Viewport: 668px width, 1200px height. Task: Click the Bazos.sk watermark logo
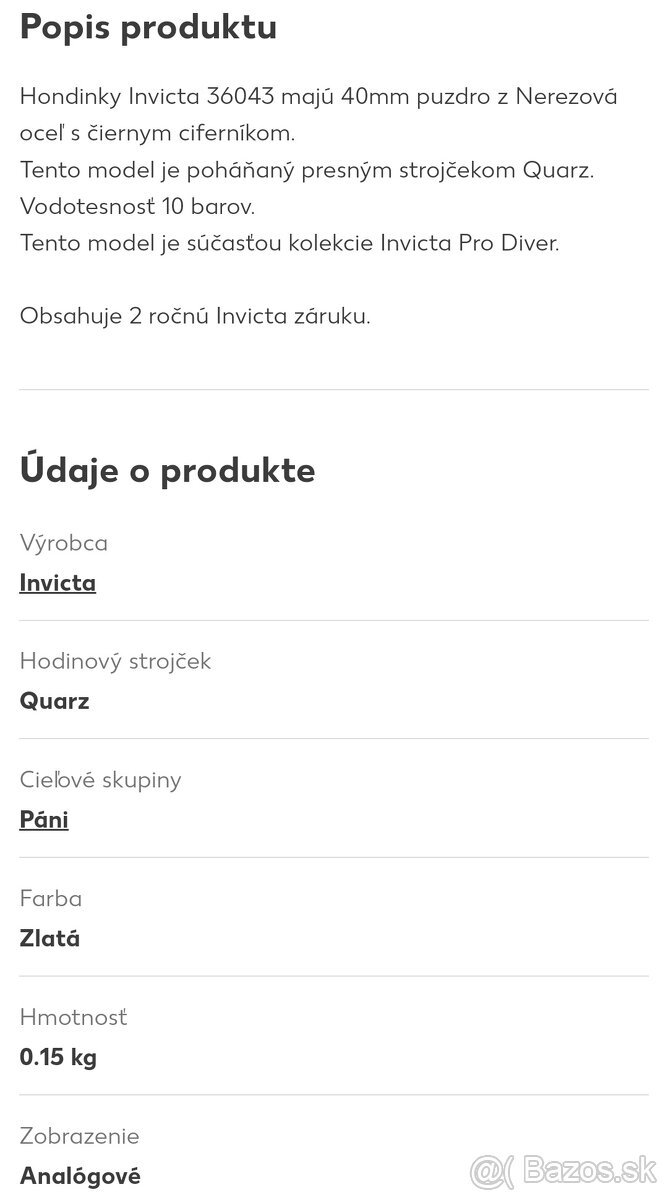[565, 1168]
